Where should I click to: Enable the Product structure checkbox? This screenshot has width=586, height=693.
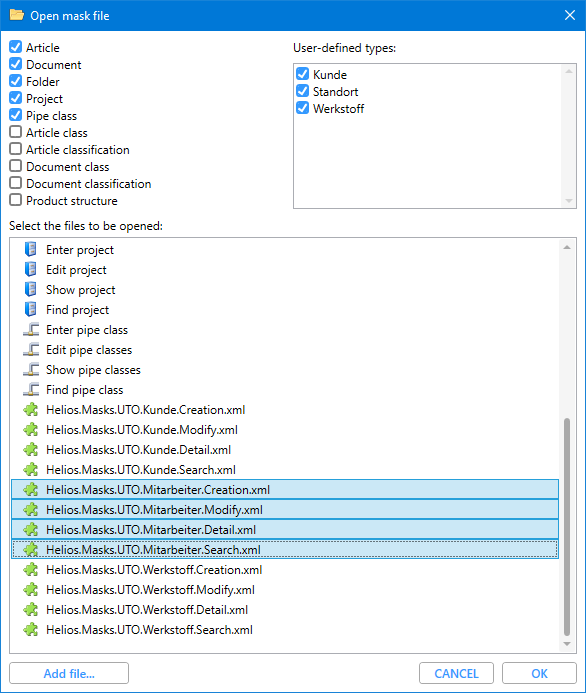(15, 200)
